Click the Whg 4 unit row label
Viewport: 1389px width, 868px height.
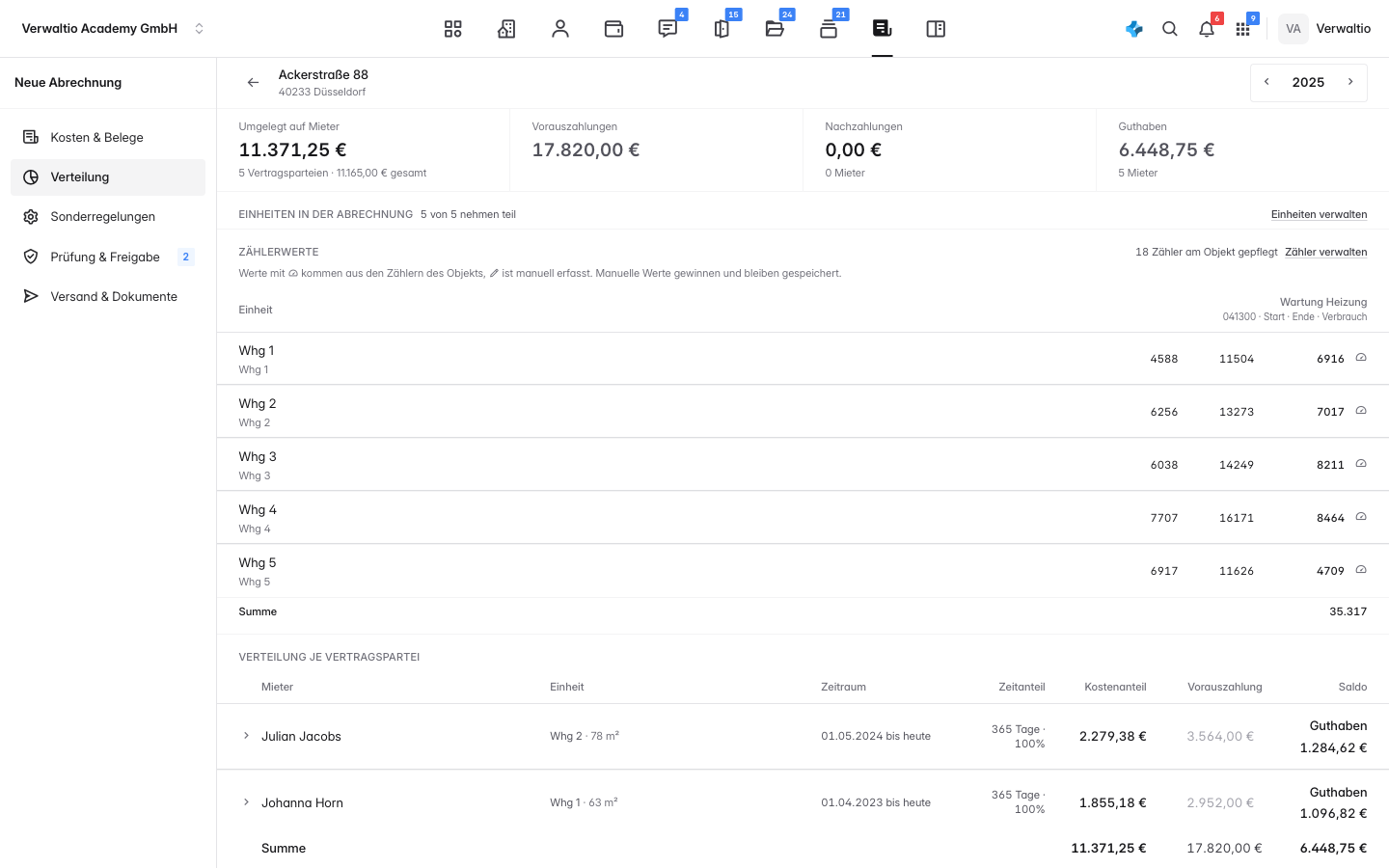pos(258,509)
